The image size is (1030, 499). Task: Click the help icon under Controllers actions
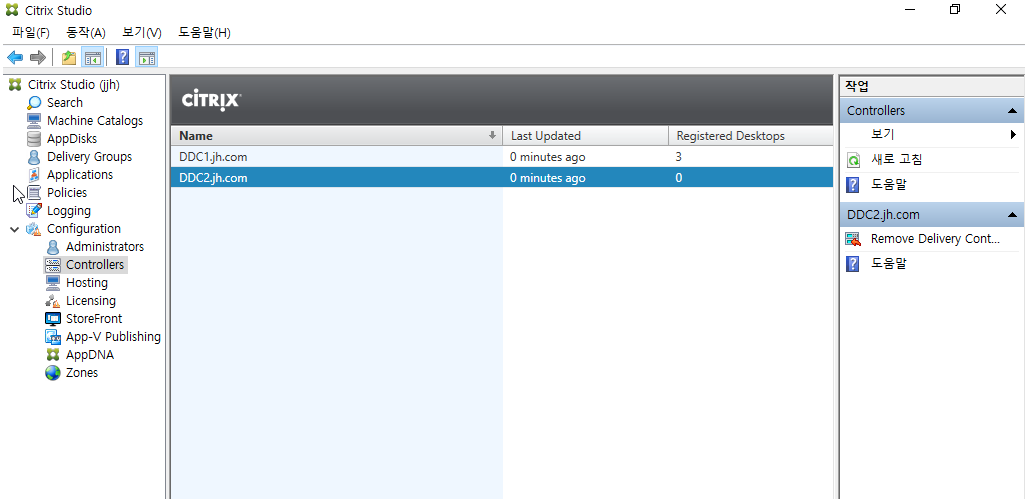click(x=853, y=185)
